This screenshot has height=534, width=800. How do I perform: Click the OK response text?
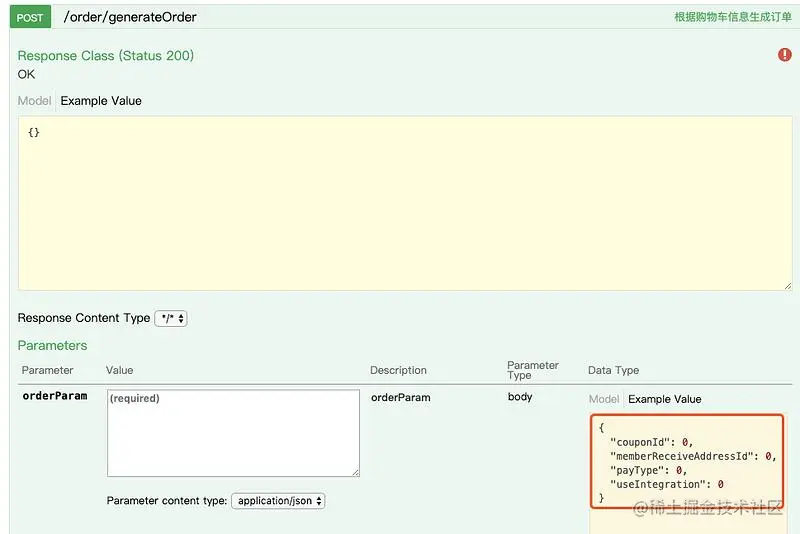tap(26, 74)
